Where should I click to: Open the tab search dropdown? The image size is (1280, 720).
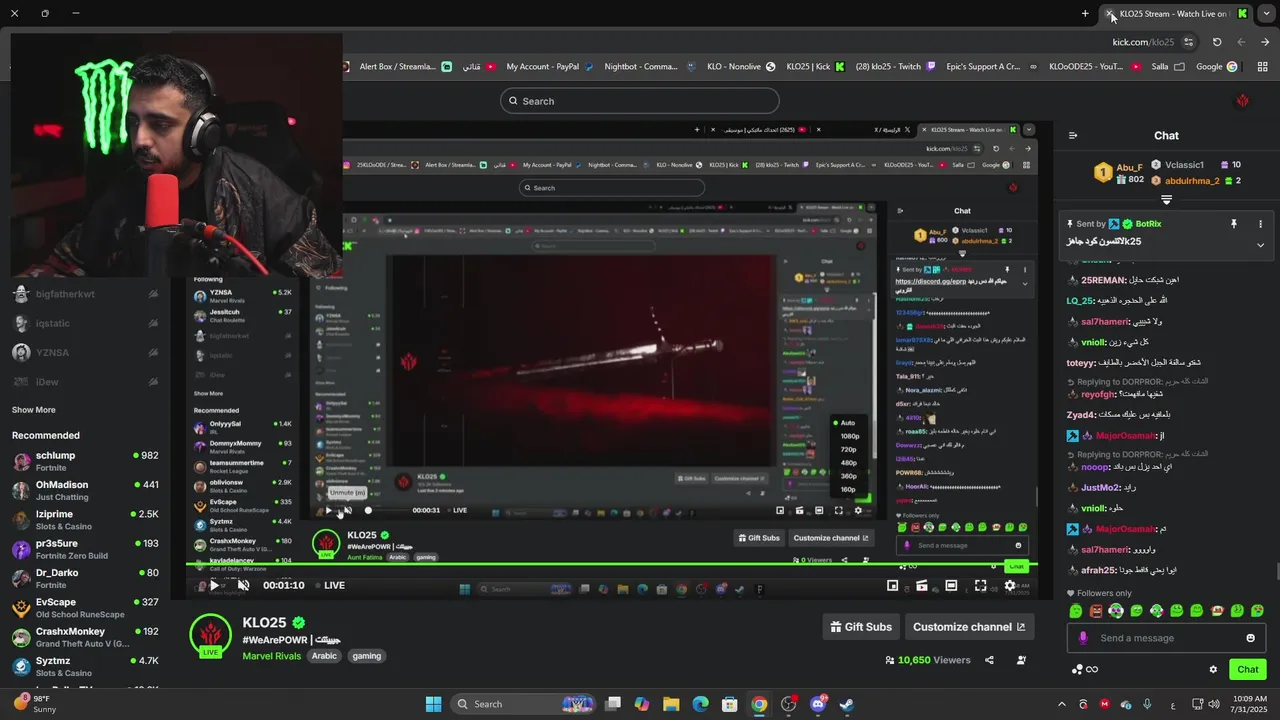[1264, 14]
